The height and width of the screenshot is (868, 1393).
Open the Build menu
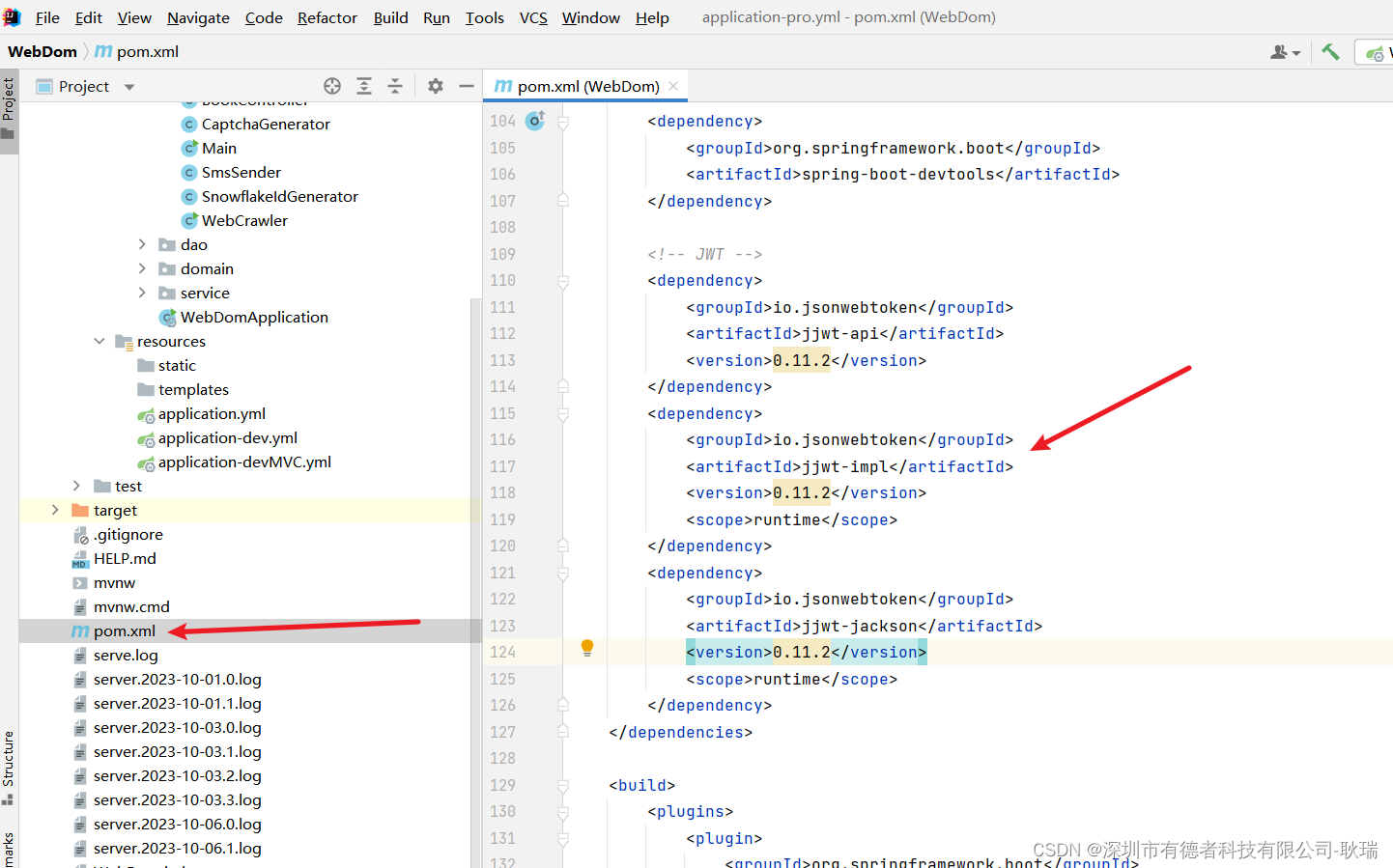[391, 17]
